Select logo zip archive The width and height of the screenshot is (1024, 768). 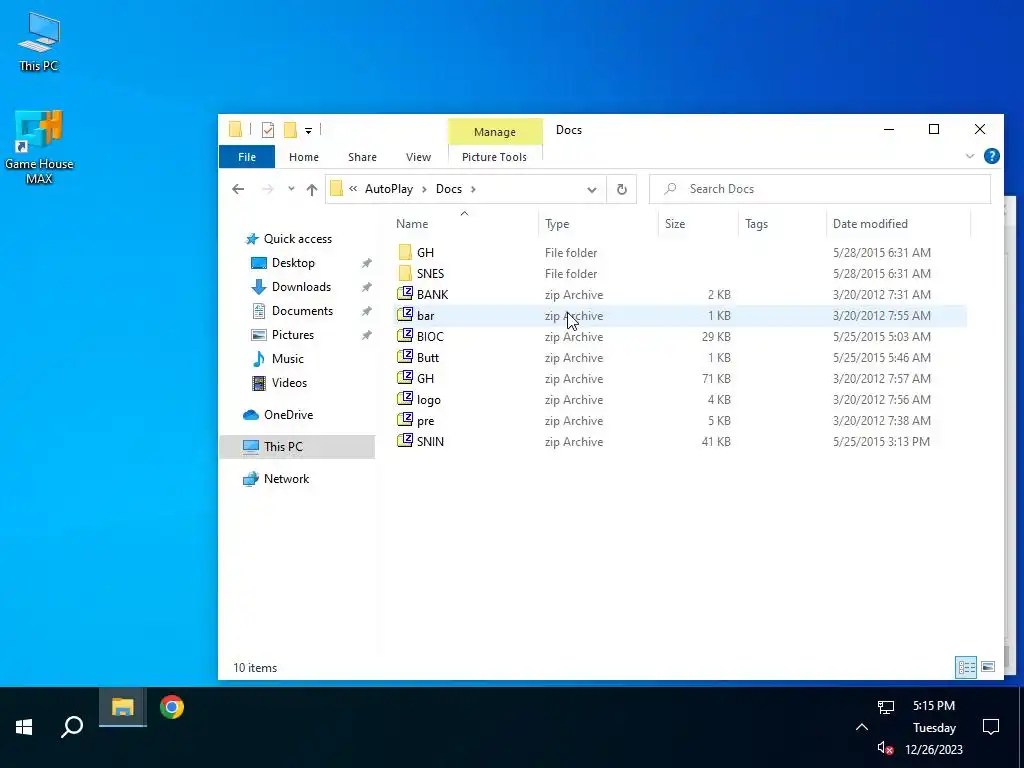(x=680, y=400)
